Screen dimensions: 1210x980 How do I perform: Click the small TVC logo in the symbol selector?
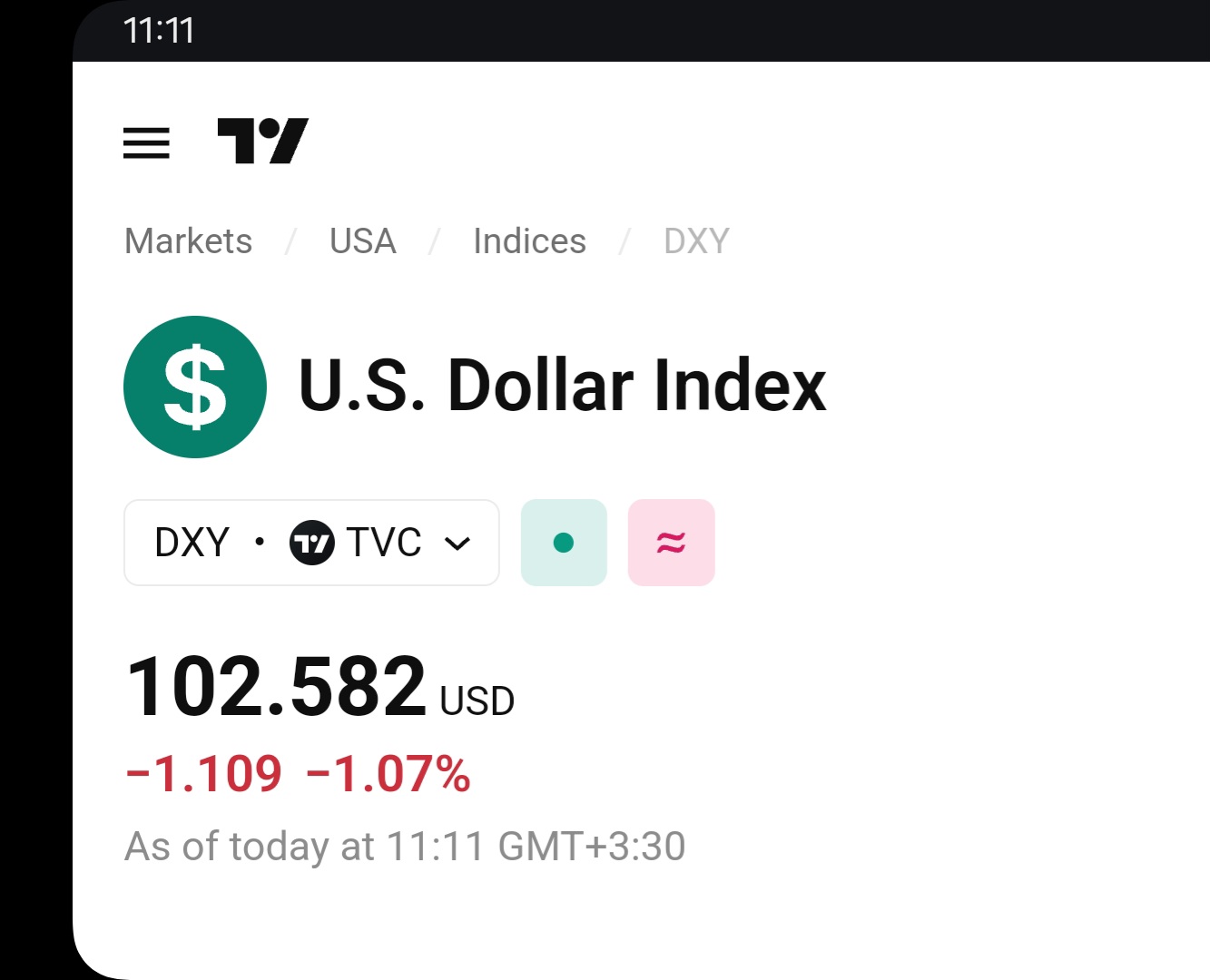tap(311, 543)
